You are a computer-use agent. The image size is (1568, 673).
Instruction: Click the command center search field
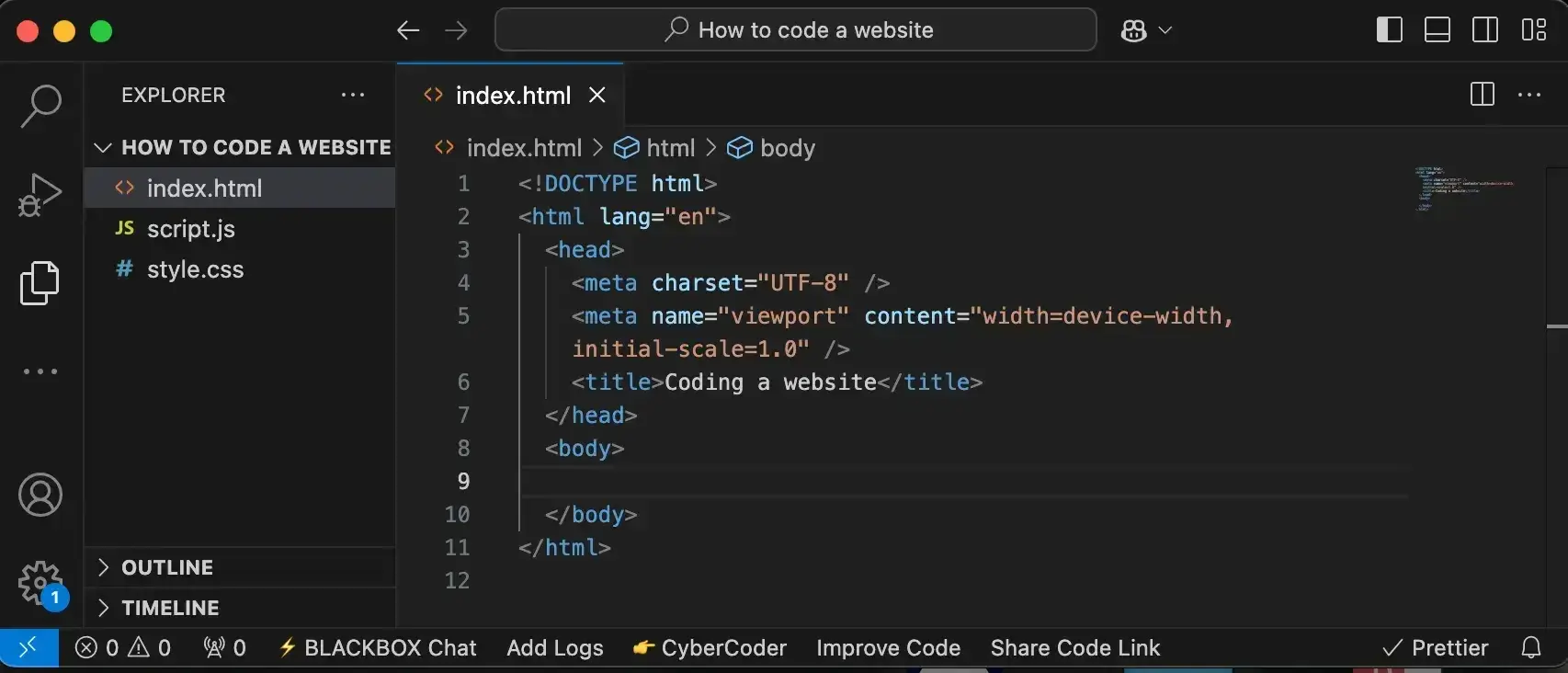(796, 30)
